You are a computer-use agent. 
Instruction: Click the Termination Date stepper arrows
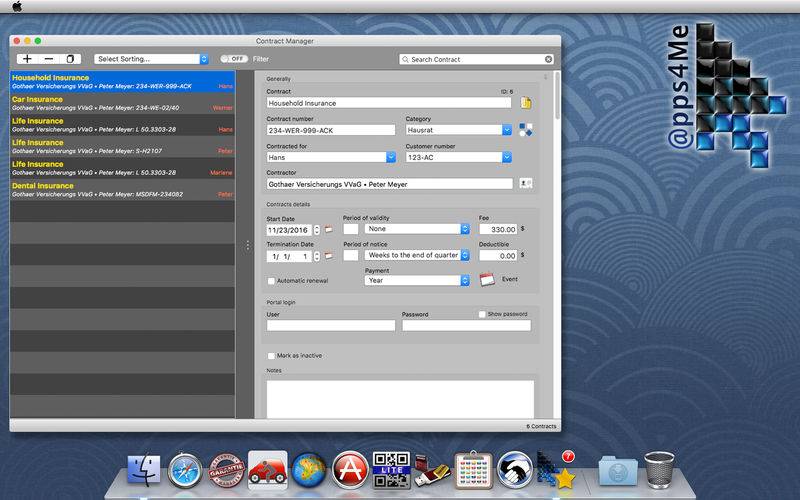point(317,256)
